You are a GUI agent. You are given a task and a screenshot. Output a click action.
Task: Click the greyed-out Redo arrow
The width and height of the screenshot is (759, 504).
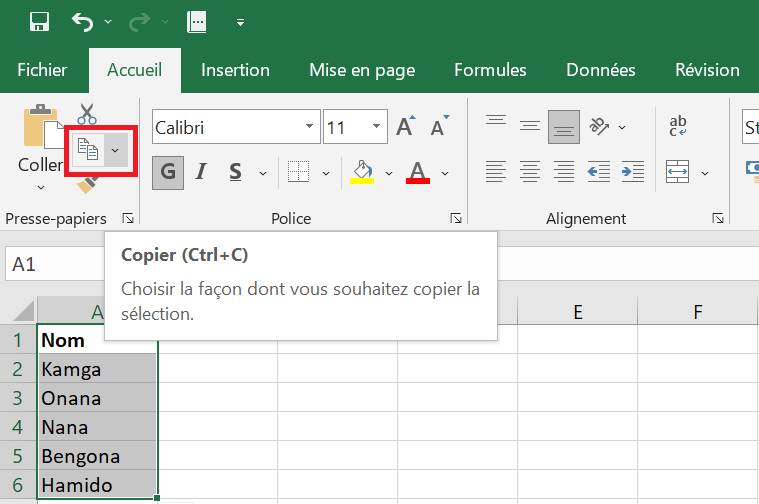[139, 22]
